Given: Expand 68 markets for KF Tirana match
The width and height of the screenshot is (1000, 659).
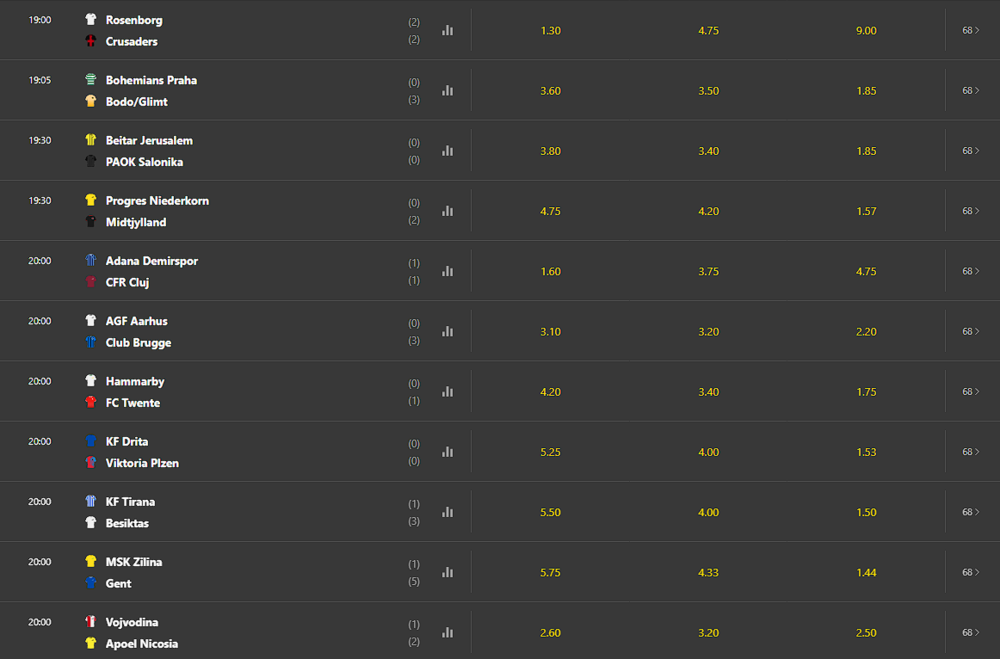Looking at the screenshot, I should 971,512.
